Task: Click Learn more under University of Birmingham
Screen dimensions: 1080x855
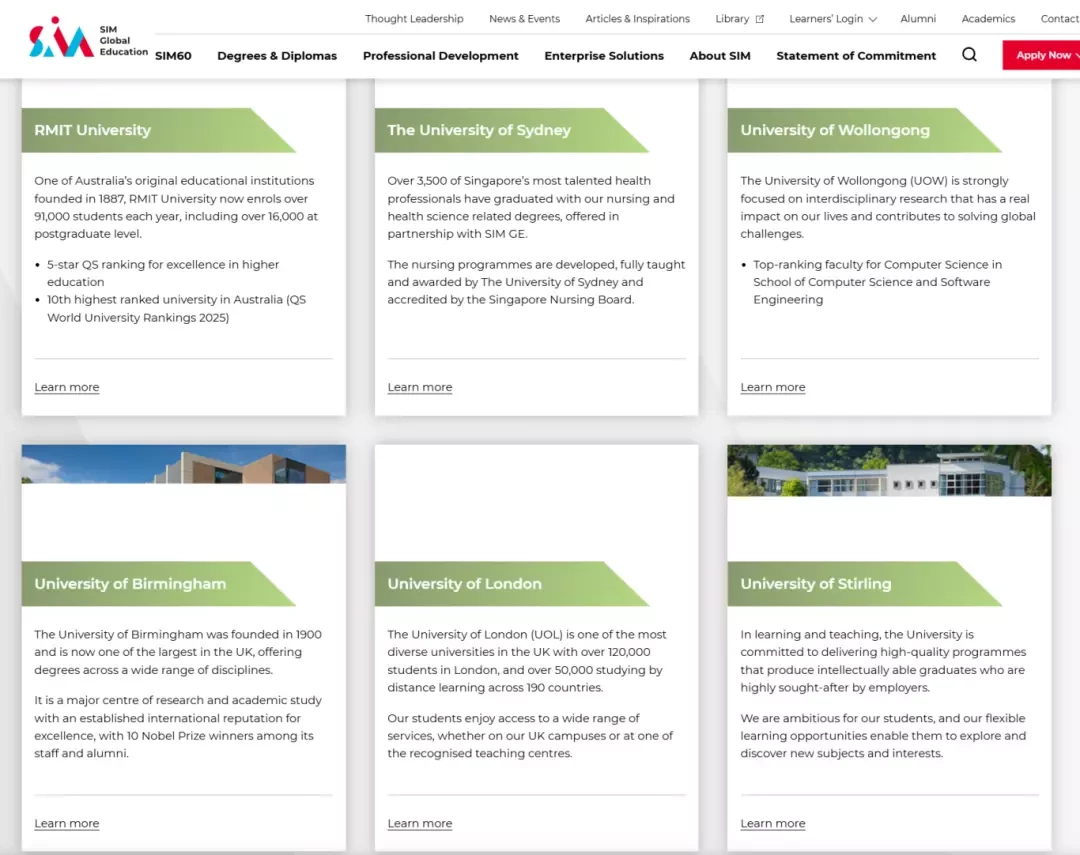Action: [67, 823]
